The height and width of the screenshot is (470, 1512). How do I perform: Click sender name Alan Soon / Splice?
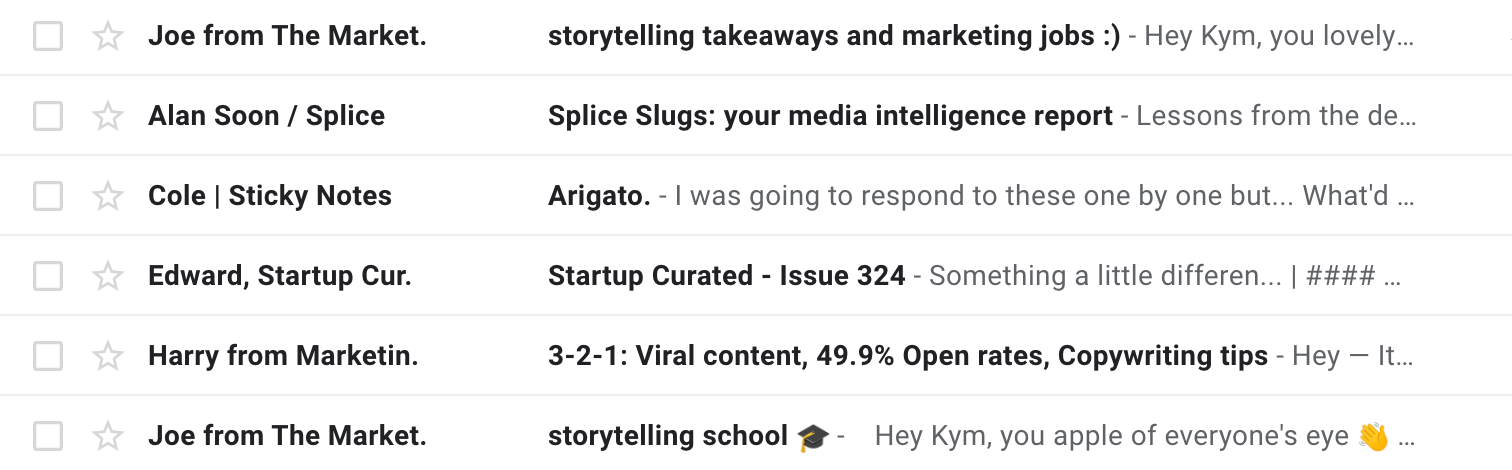click(266, 116)
